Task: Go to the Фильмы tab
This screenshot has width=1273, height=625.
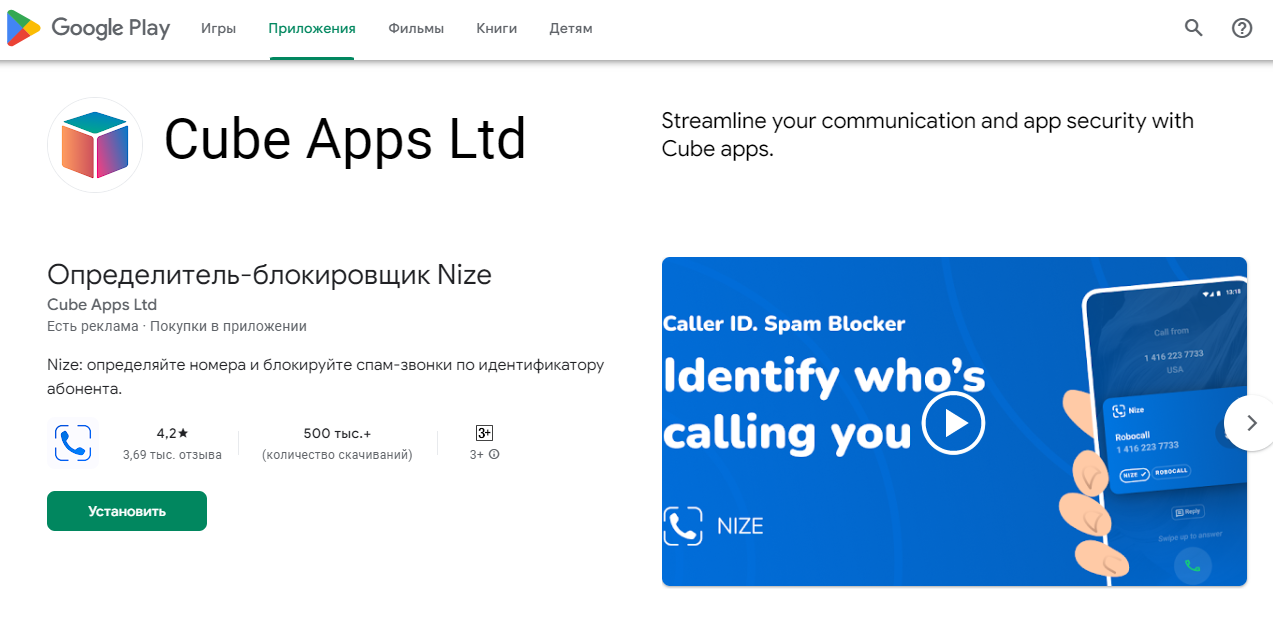Action: point(416,29)
